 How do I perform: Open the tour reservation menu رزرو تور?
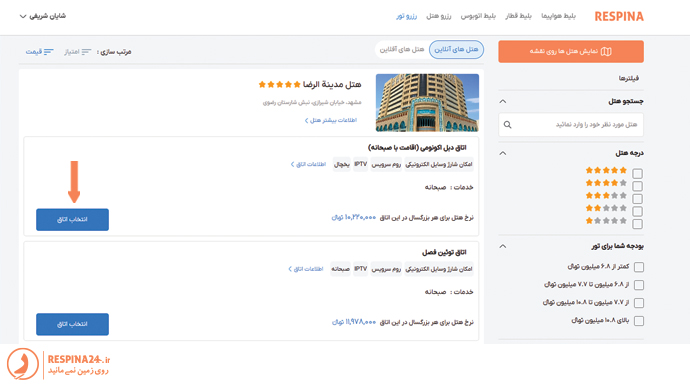[406, 16]
